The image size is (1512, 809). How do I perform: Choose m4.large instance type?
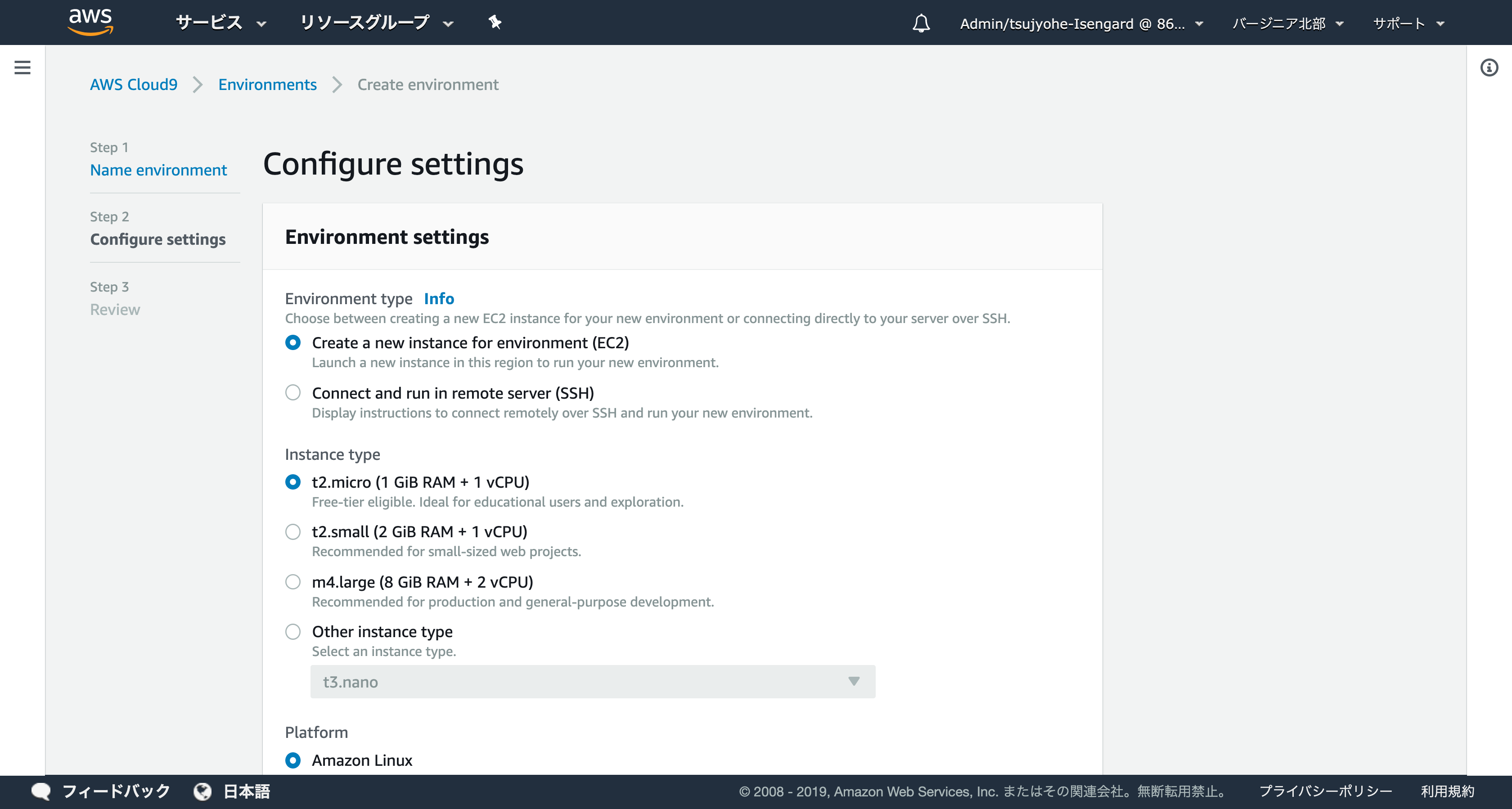tap(293, 582)
